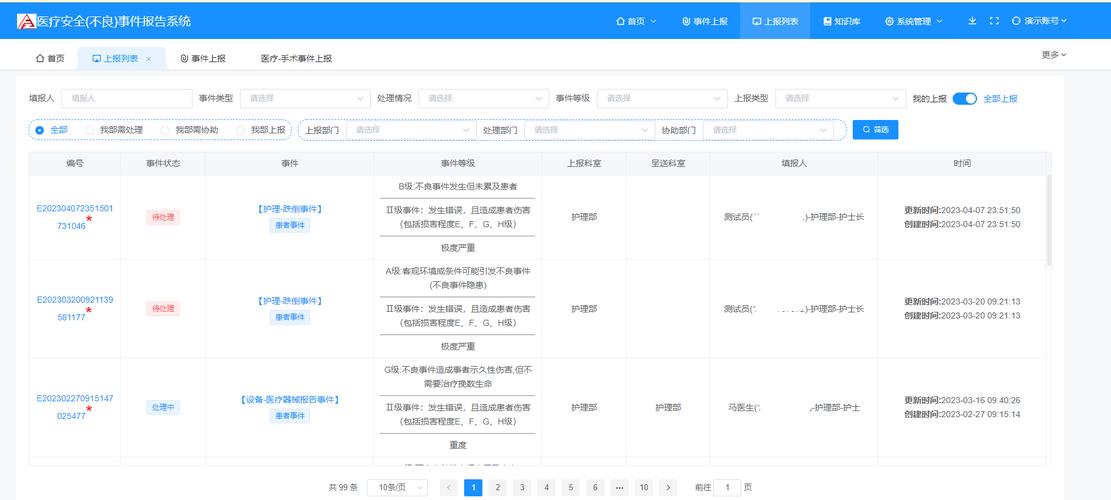Screen dimensions: 1111x500
Task: Click the 编号 column header
Action: click(74, 164)
